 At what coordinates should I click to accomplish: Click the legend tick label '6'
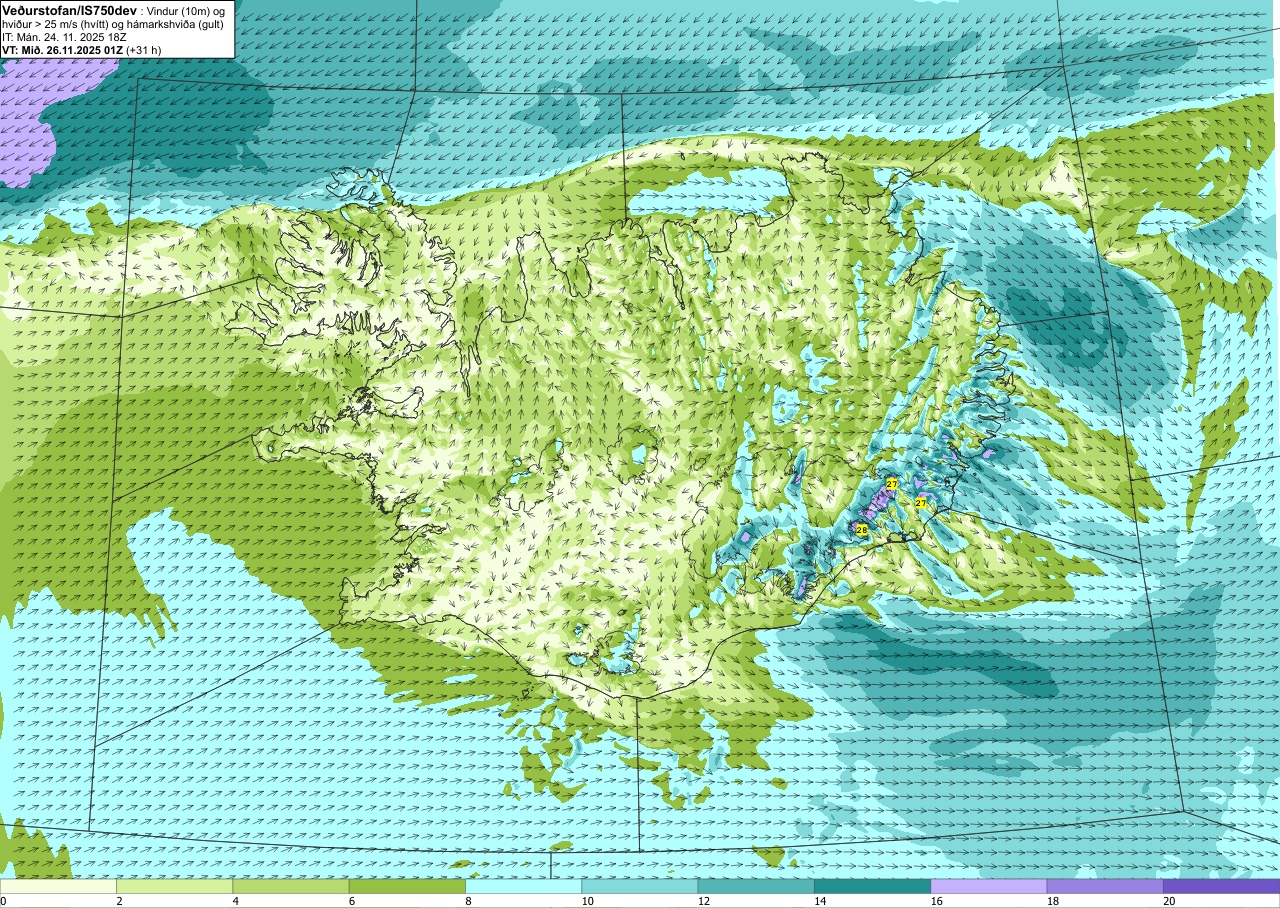tap(352, 901)
